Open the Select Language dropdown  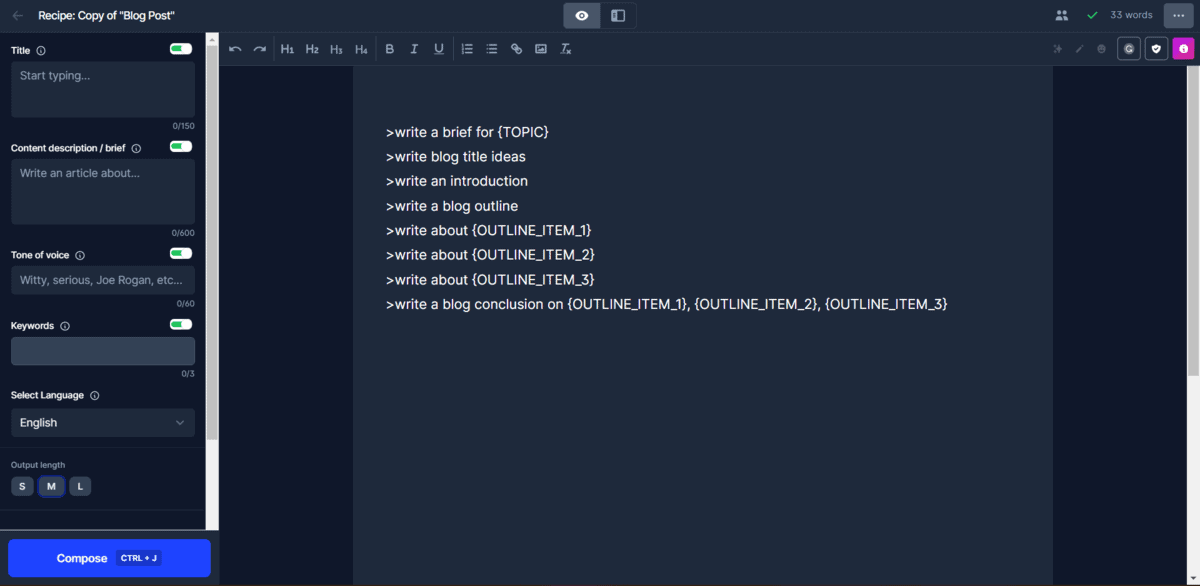point(103,423)
